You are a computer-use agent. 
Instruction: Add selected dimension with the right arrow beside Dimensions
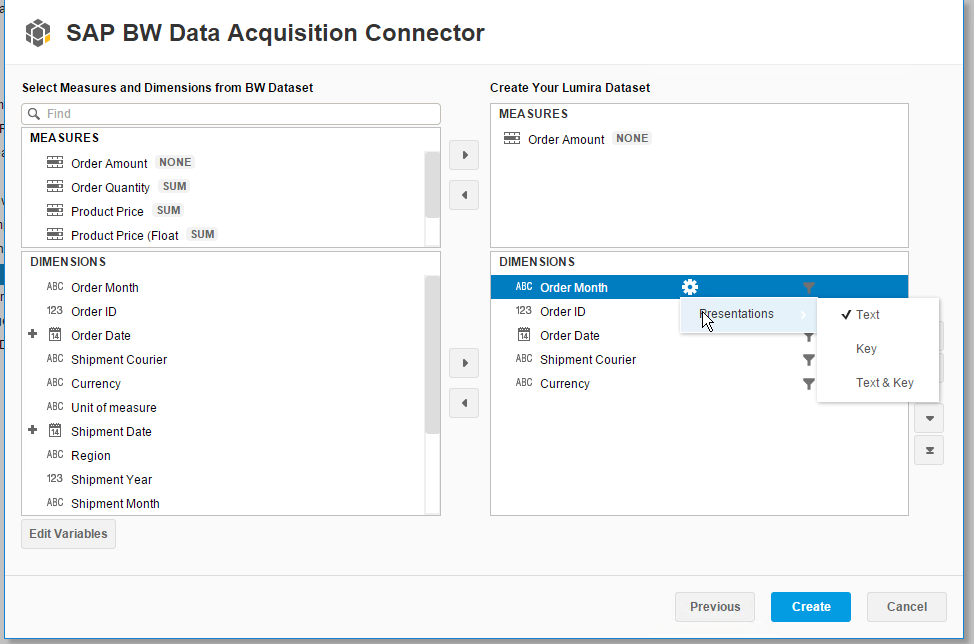point(464,363)
